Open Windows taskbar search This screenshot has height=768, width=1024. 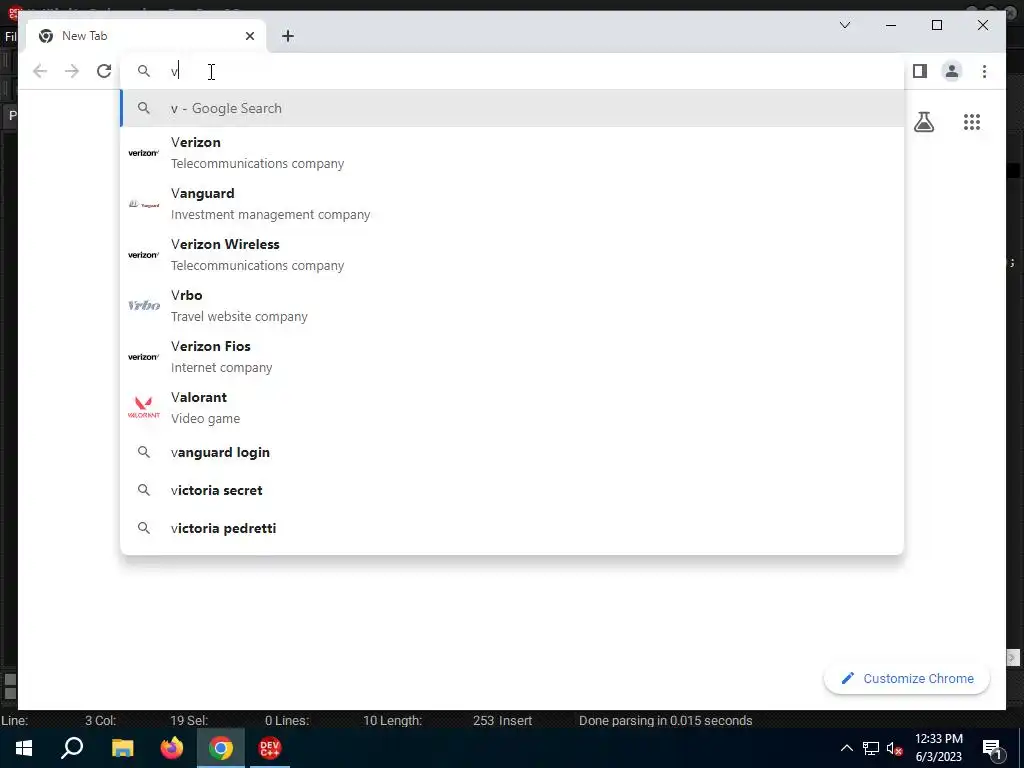pyautogui.click(x=72, y=748)
